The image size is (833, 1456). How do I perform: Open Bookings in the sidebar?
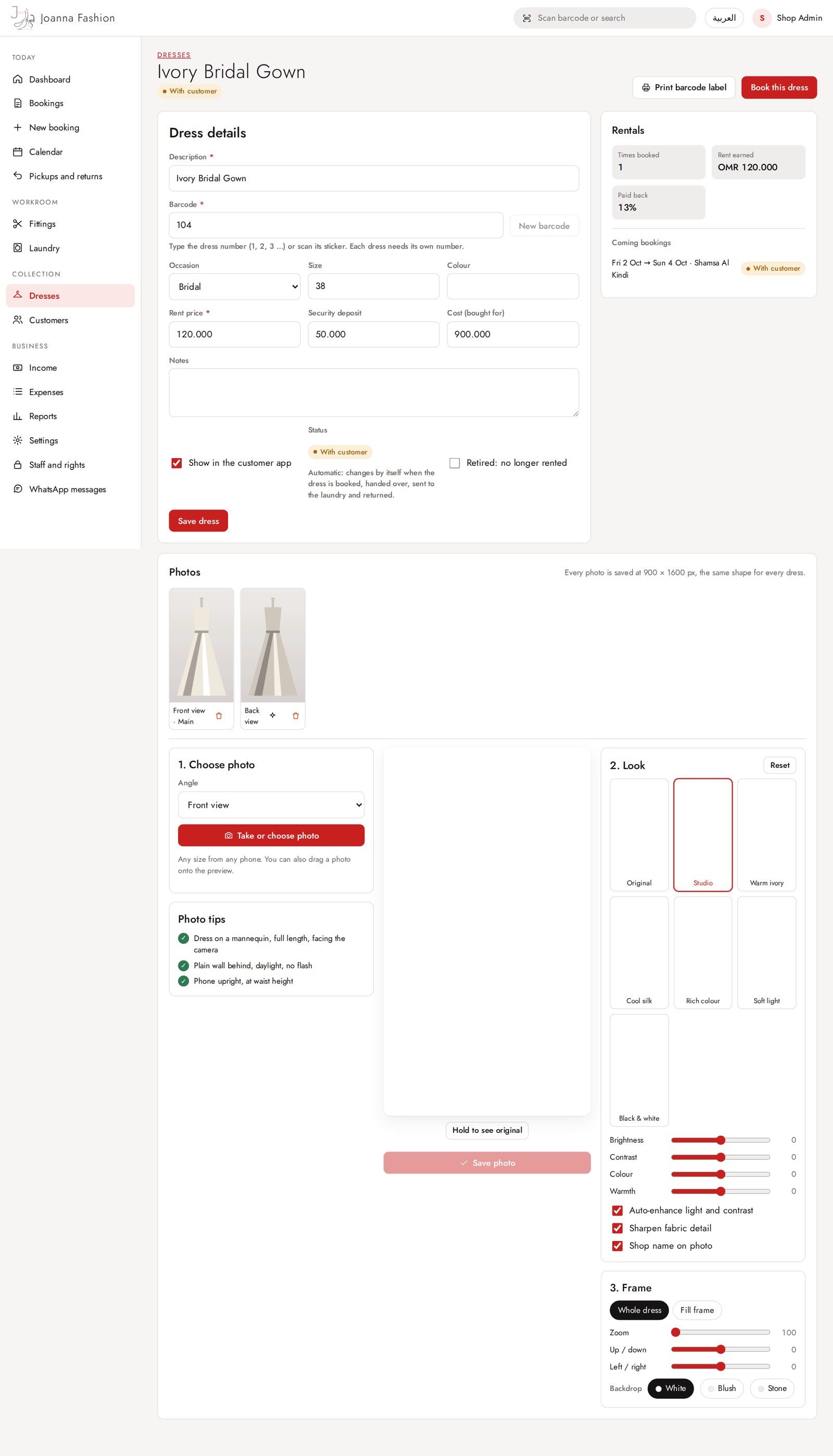pyautogui.click(x=70, y=104)
